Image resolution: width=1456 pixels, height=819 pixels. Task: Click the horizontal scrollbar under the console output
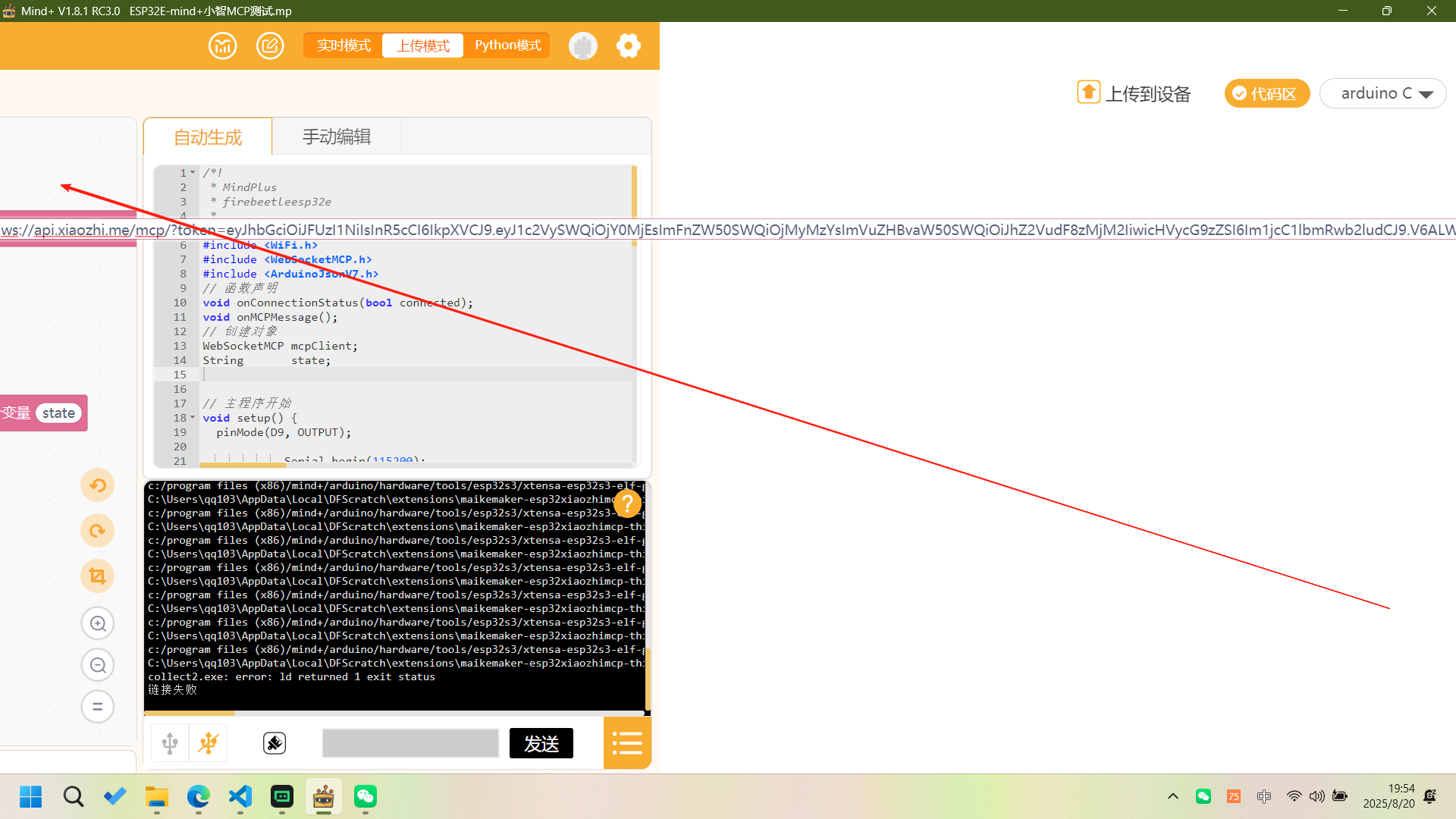pos(190,714)
